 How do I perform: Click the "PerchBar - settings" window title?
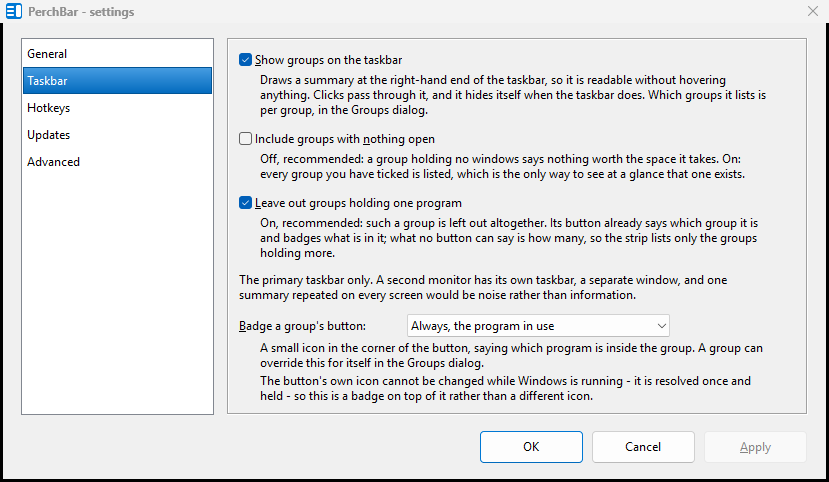pyautogui.click(x=81, y=11)
